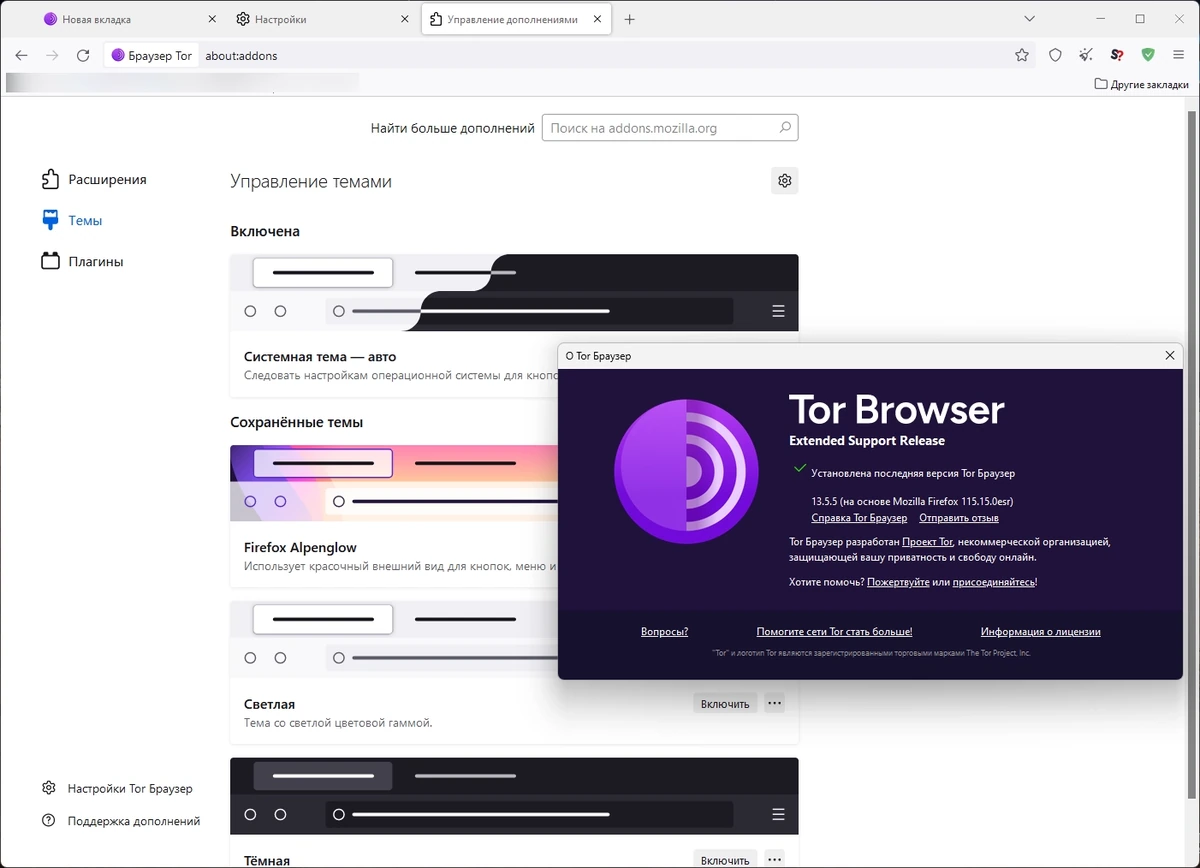Open the NoScript extension icon
The image size is (1200, 868).
tap(1117, 56)
